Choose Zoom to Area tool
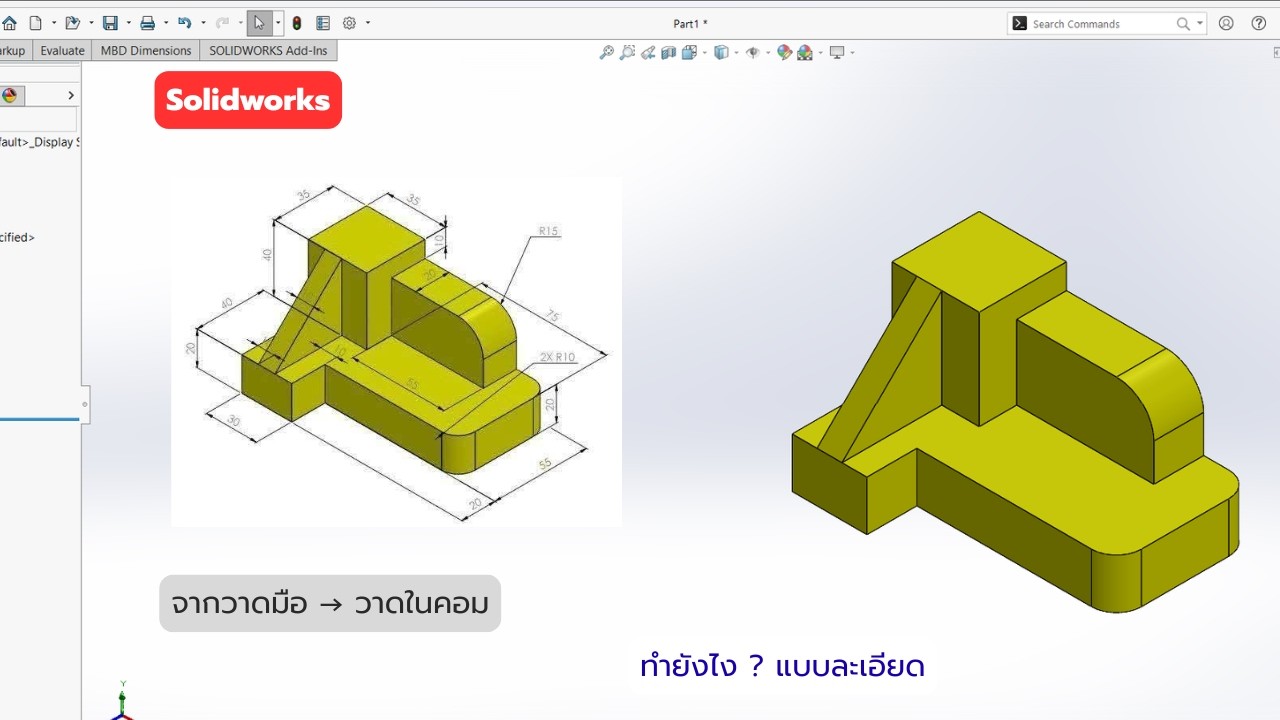The height and width of the screenshot is (720, 1280). pos(627,53)
